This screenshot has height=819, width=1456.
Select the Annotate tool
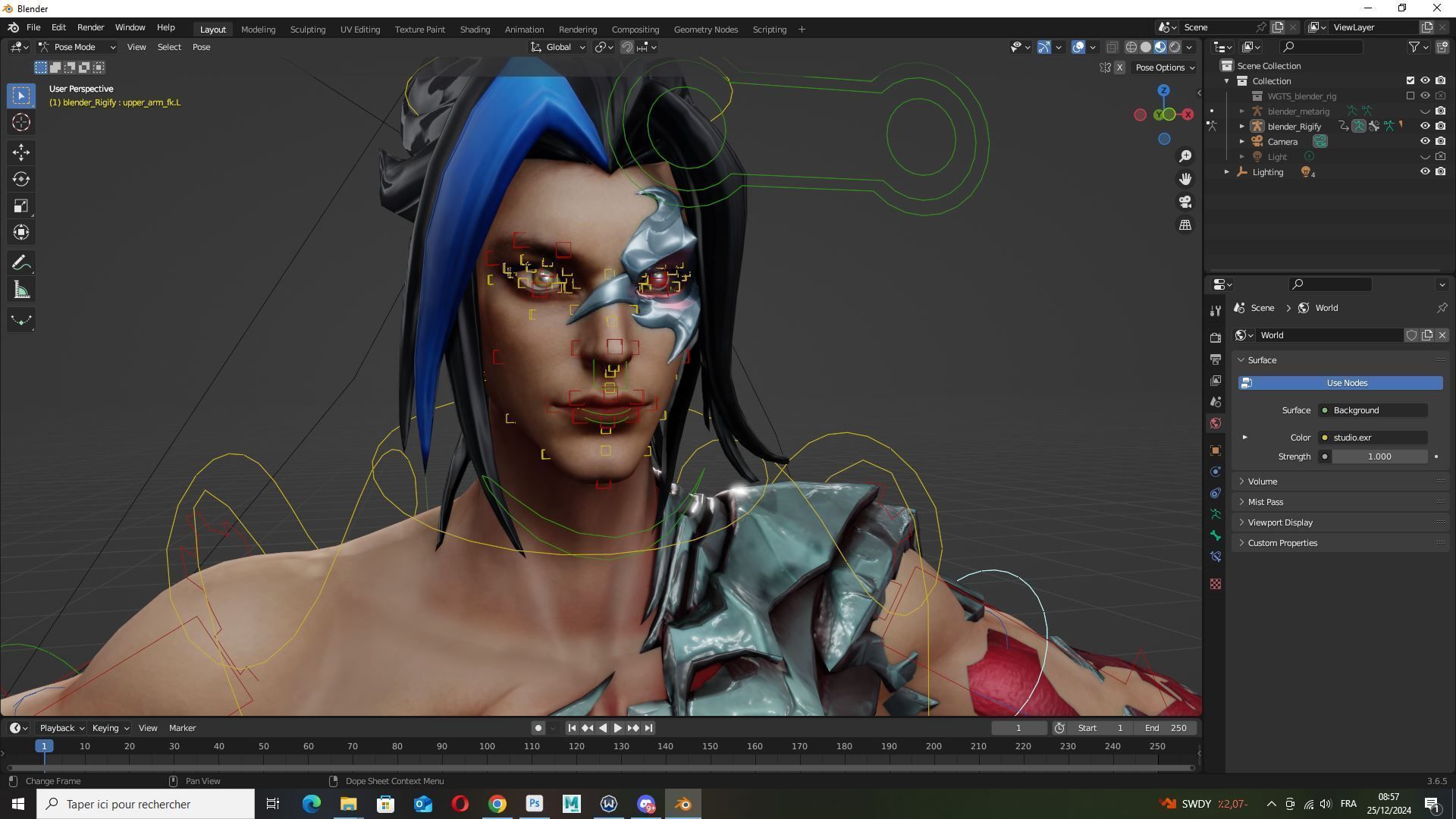pyautogui.click(x=21, y=263)
